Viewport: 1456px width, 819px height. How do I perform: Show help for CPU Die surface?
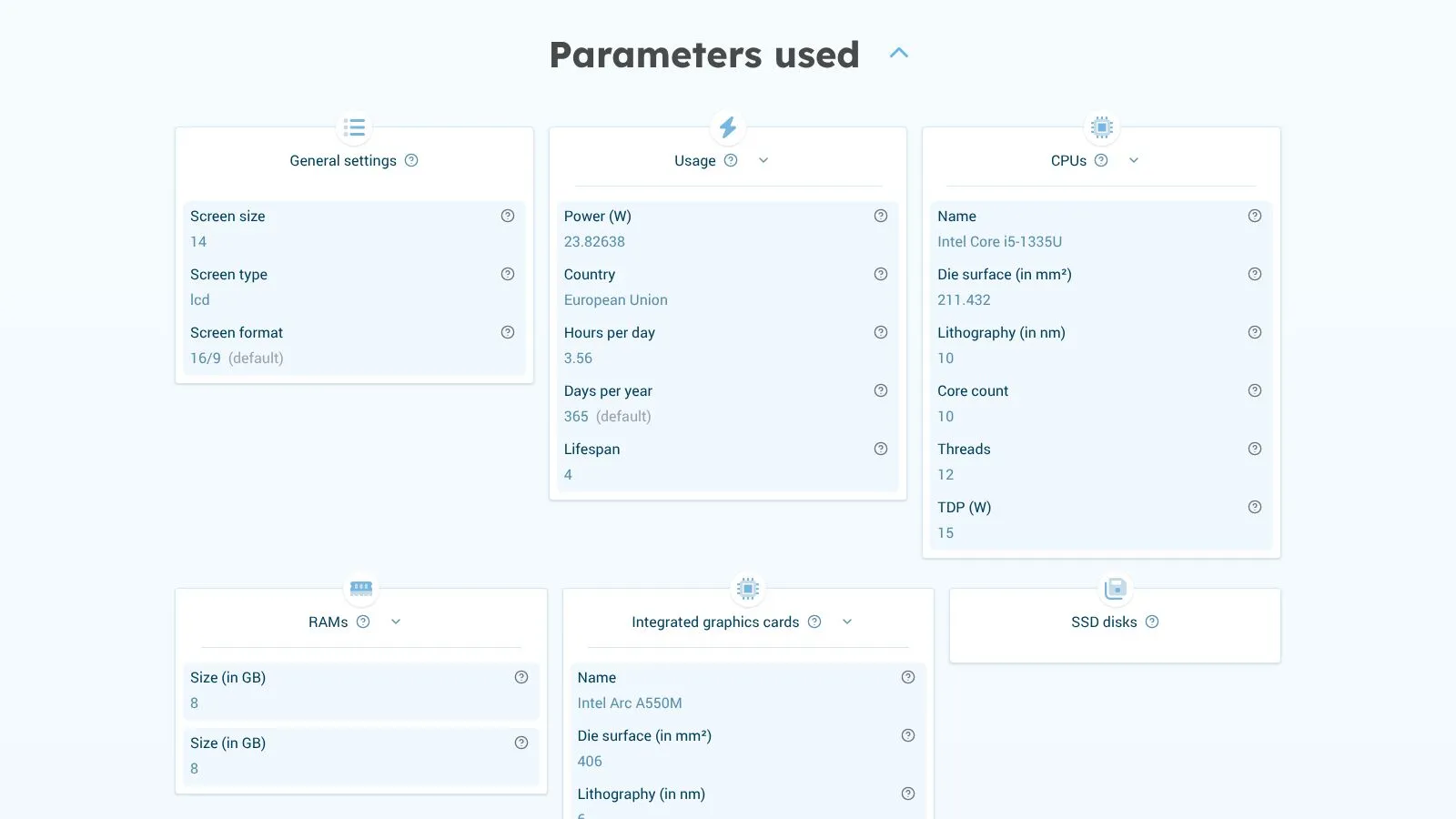pyautogui.click(x=1255, y=274)
